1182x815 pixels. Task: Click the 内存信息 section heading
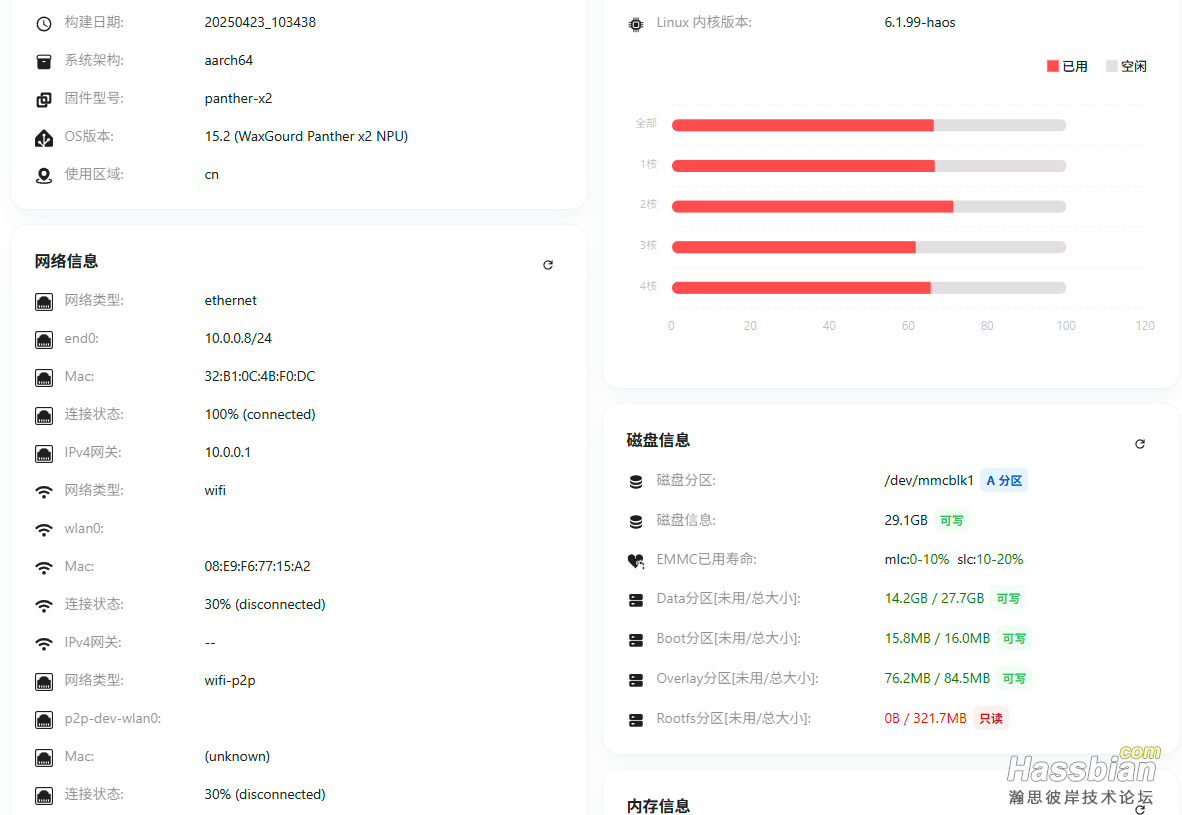(658, 805)
